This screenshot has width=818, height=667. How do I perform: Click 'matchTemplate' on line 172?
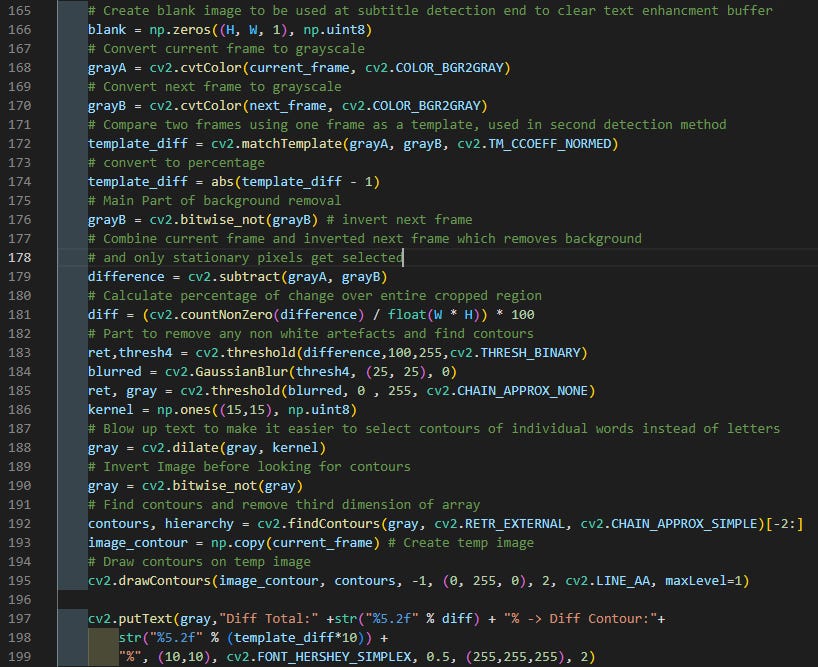coord(292,144)
